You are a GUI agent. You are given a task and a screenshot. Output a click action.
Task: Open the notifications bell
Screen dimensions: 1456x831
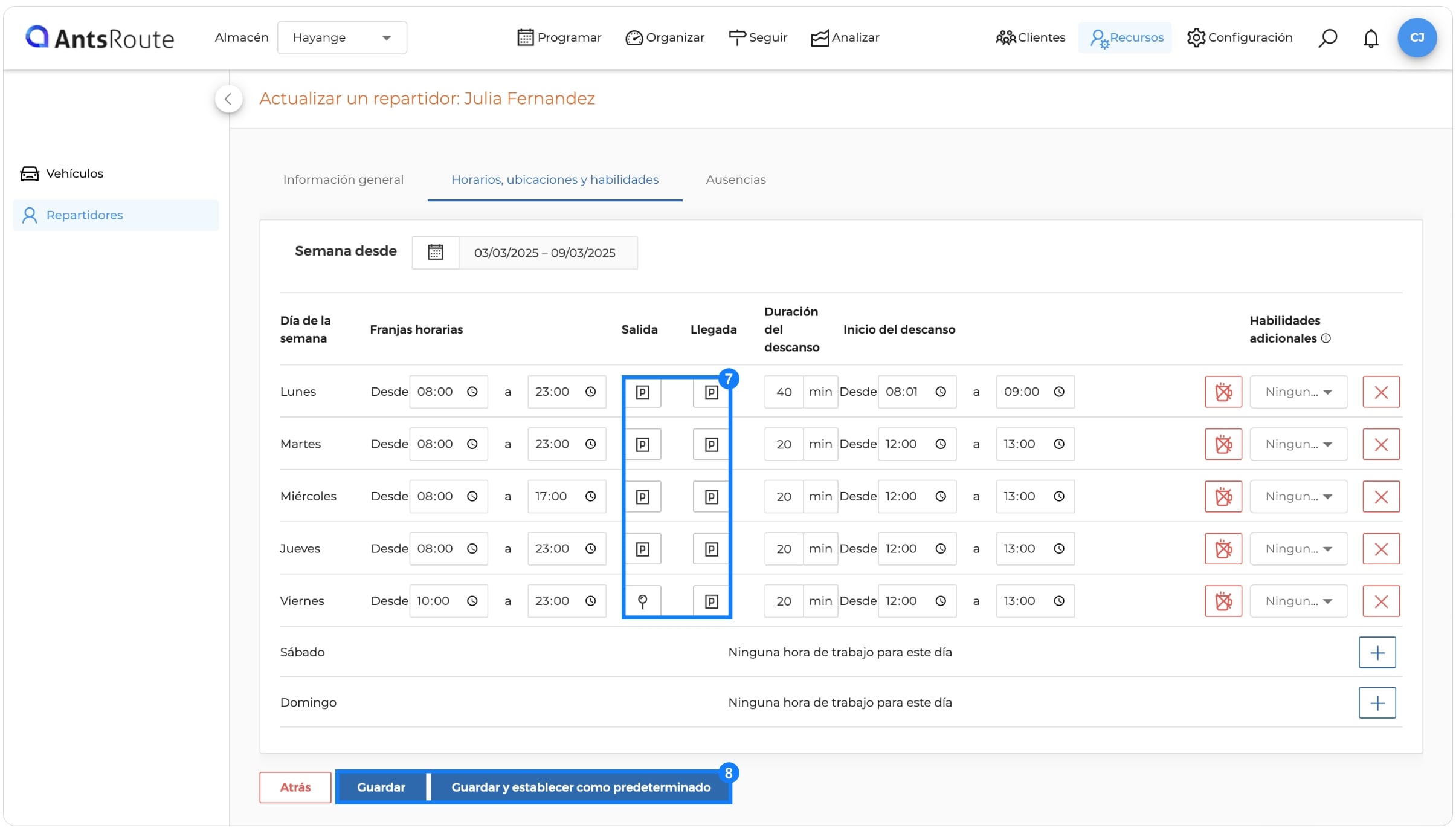[1371, 38]
